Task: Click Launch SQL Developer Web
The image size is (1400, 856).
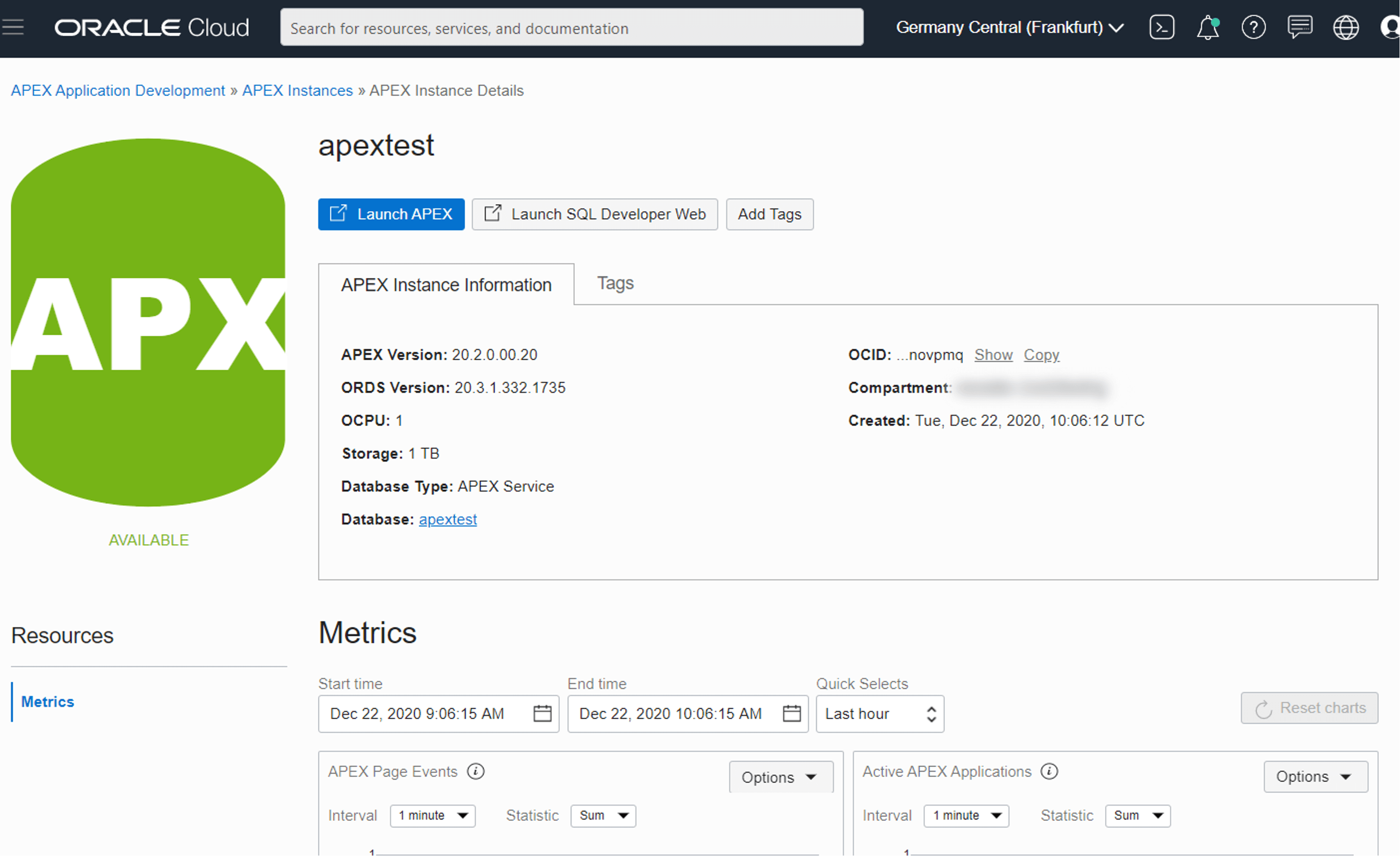Action: (x=595, y=214)
